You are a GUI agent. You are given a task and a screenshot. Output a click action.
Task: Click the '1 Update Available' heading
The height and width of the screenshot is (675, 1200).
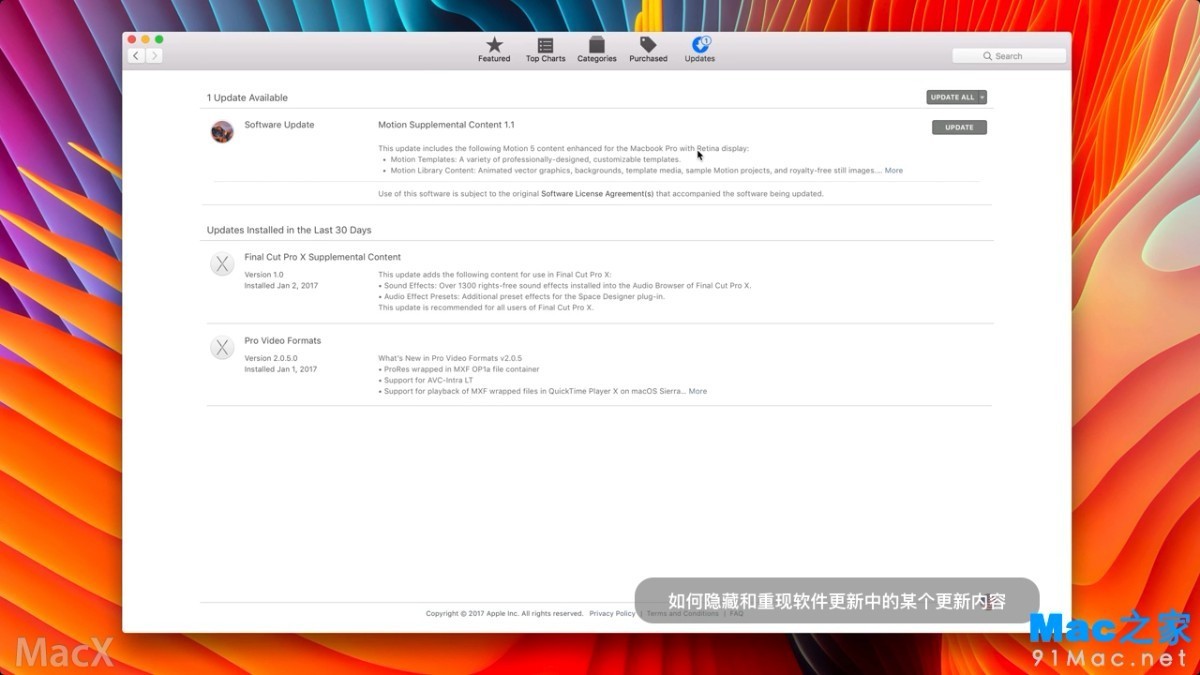pos(247,98)
